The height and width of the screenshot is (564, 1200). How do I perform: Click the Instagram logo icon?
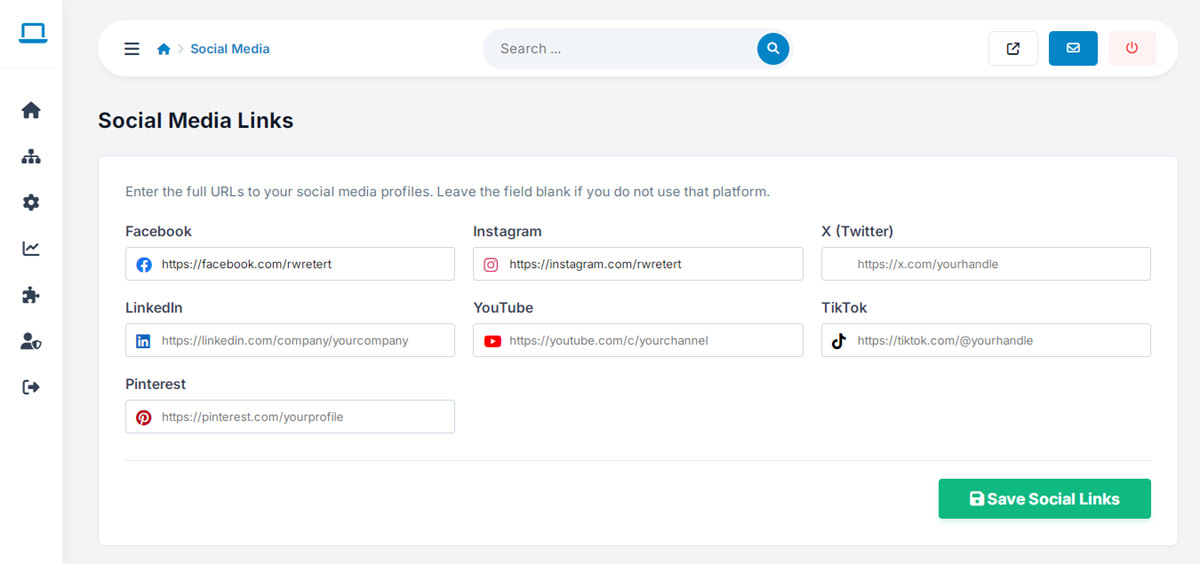(x=491, y=265)
